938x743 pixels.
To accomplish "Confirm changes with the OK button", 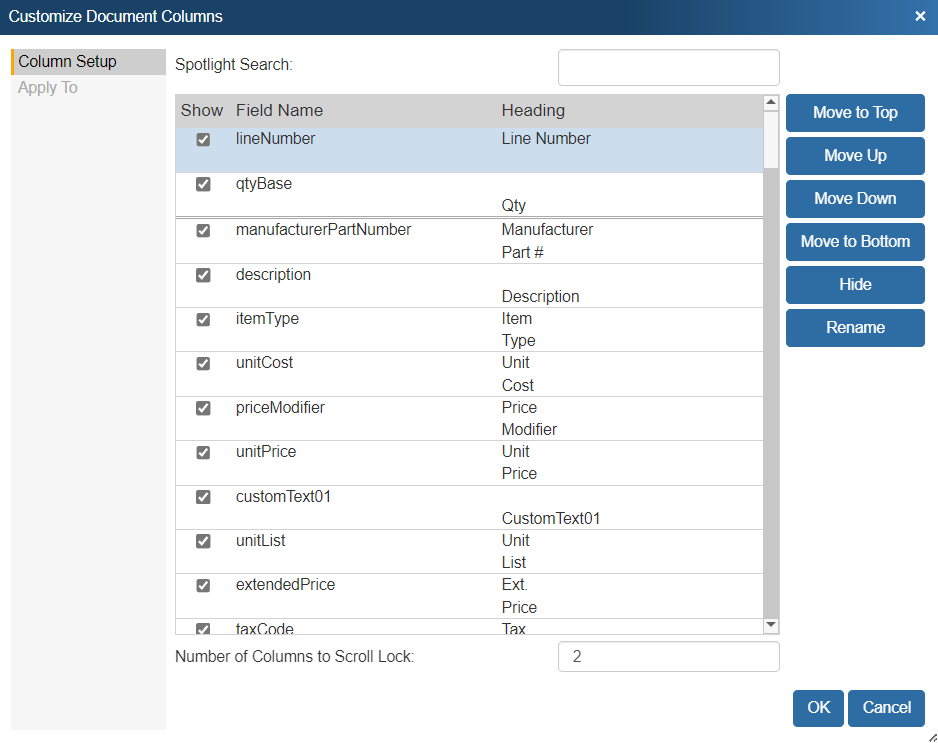I will 818,708.
